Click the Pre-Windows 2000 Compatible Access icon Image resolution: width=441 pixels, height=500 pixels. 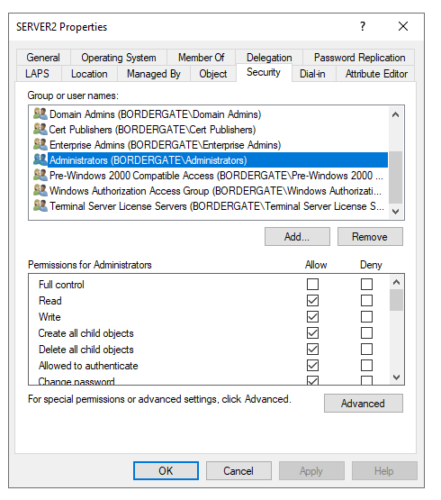click(x=40, y=175)
